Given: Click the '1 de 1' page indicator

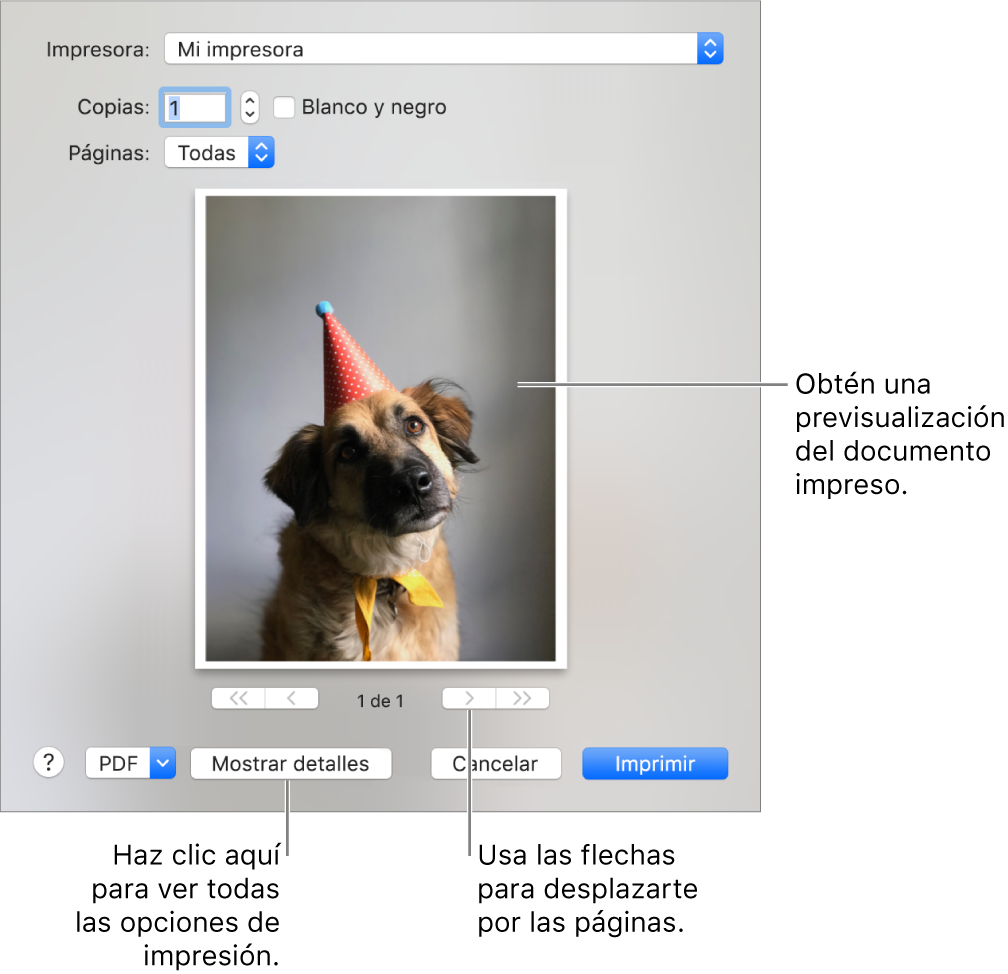Looking at the screenshot, I should coord(381,701).
